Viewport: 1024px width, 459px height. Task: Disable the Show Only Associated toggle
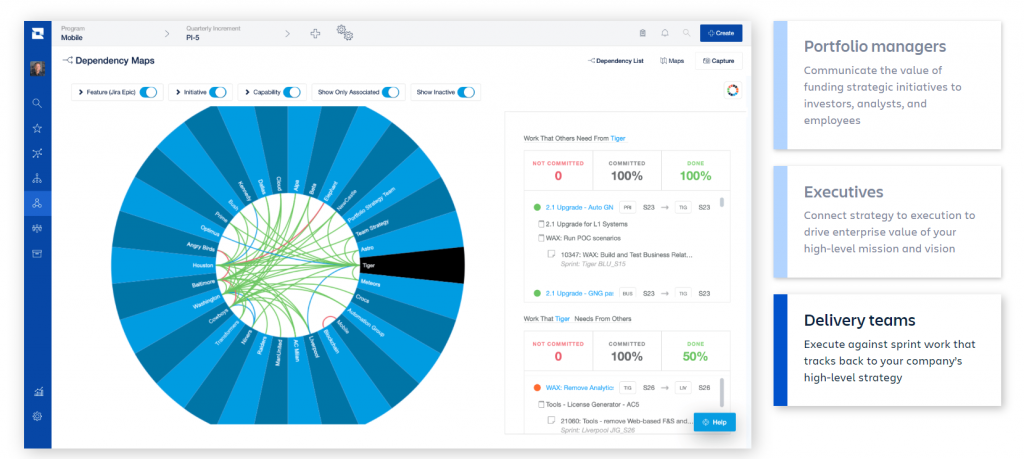[390, 92]
